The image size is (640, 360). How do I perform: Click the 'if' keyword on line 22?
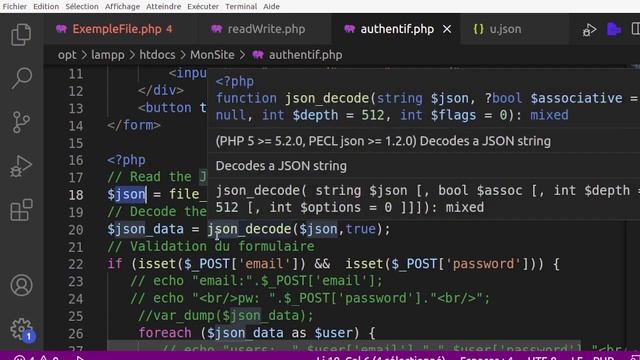(115, 264)
